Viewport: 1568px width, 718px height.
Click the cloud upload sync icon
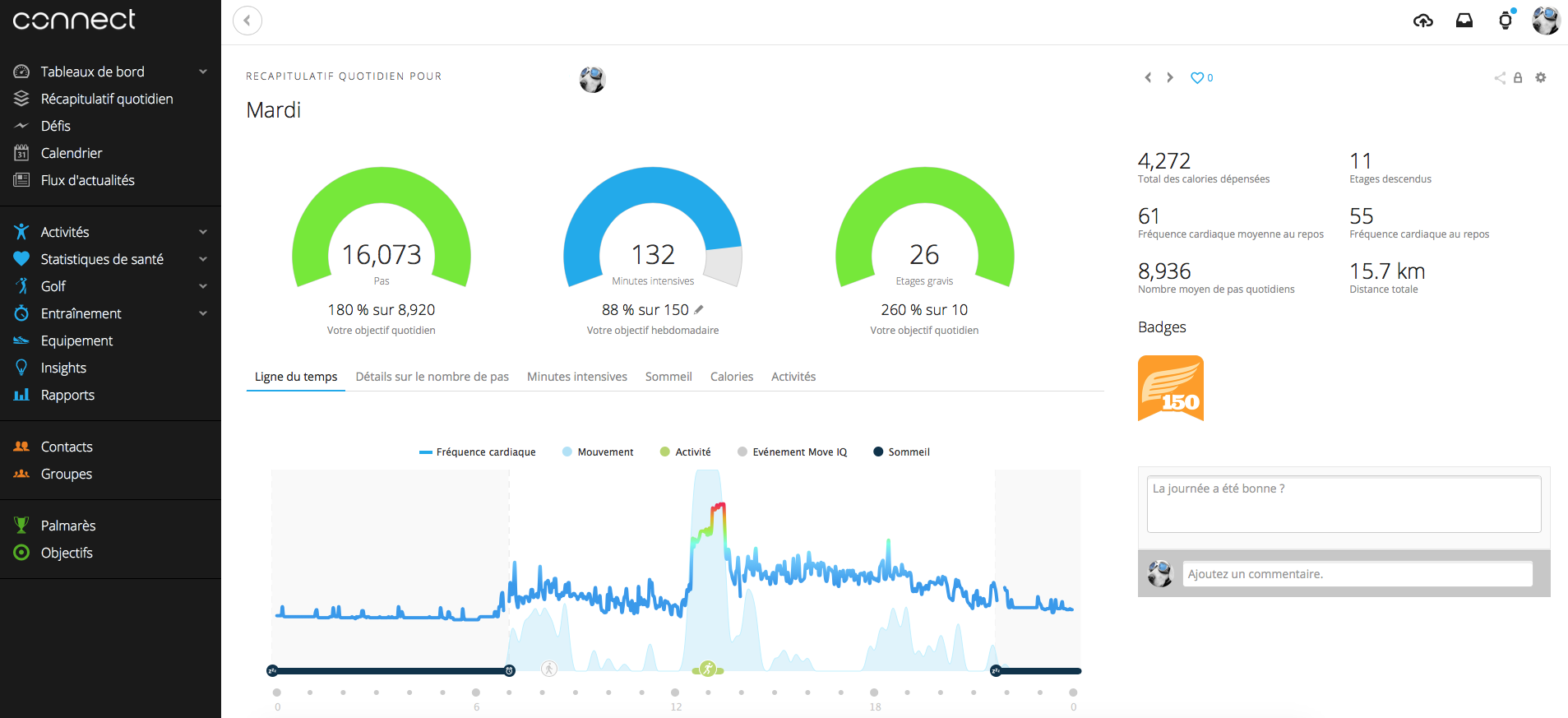point(1423,21)
